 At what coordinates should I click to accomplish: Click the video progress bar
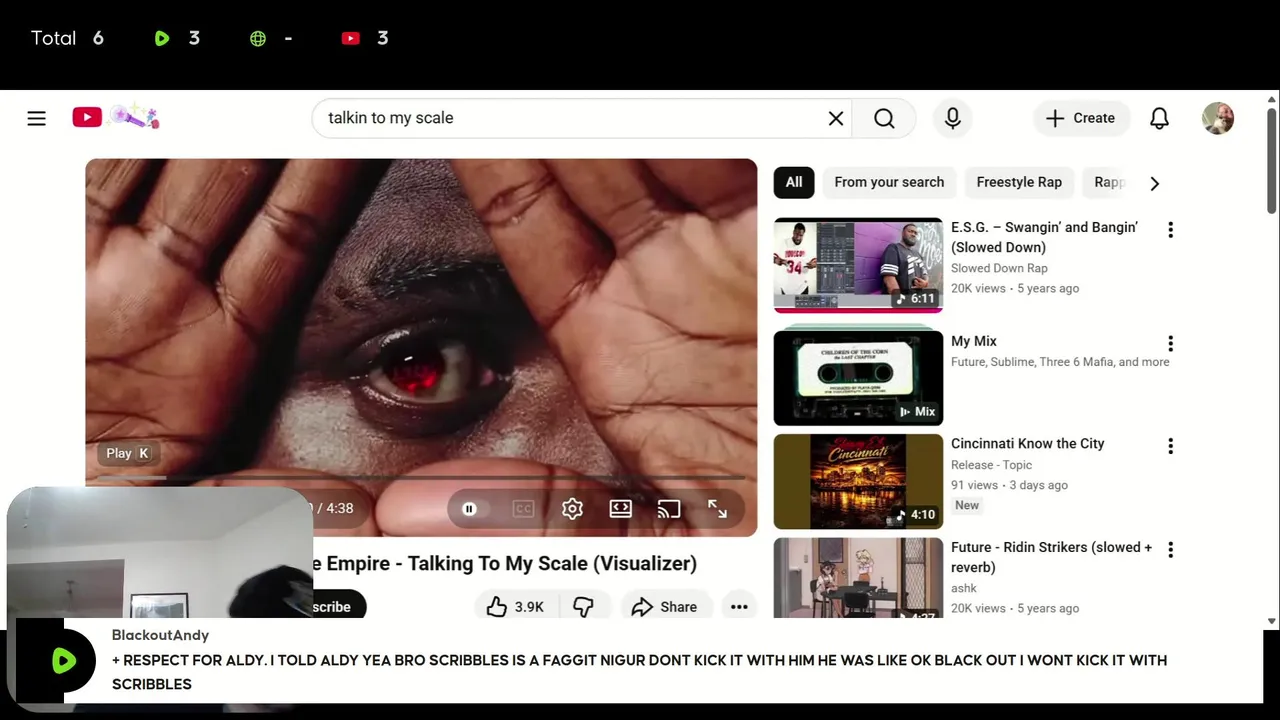(421, 478)
